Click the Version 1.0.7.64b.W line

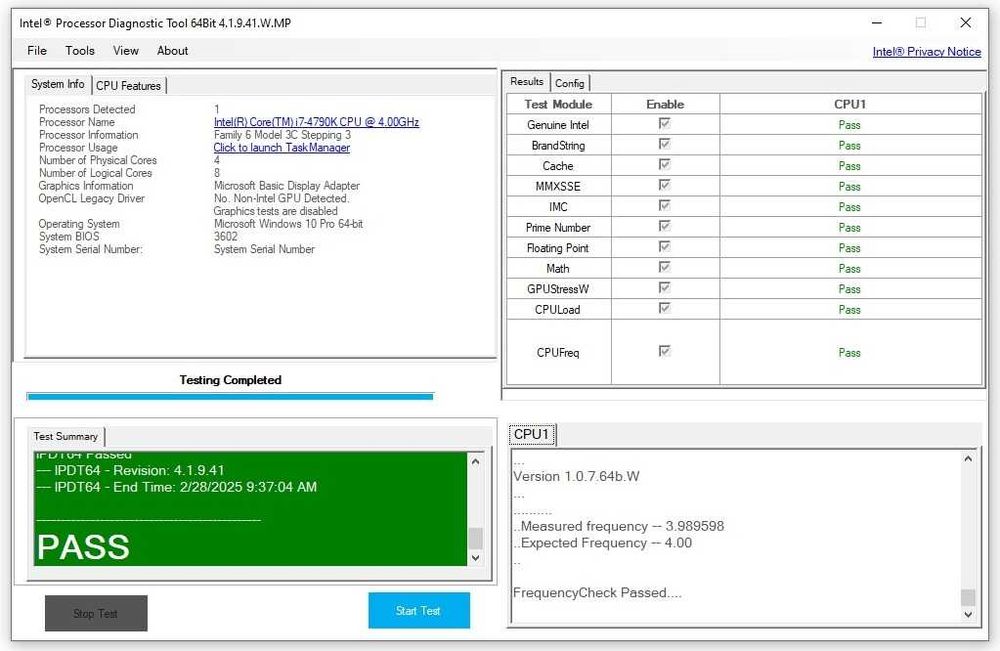coord(577,476)
